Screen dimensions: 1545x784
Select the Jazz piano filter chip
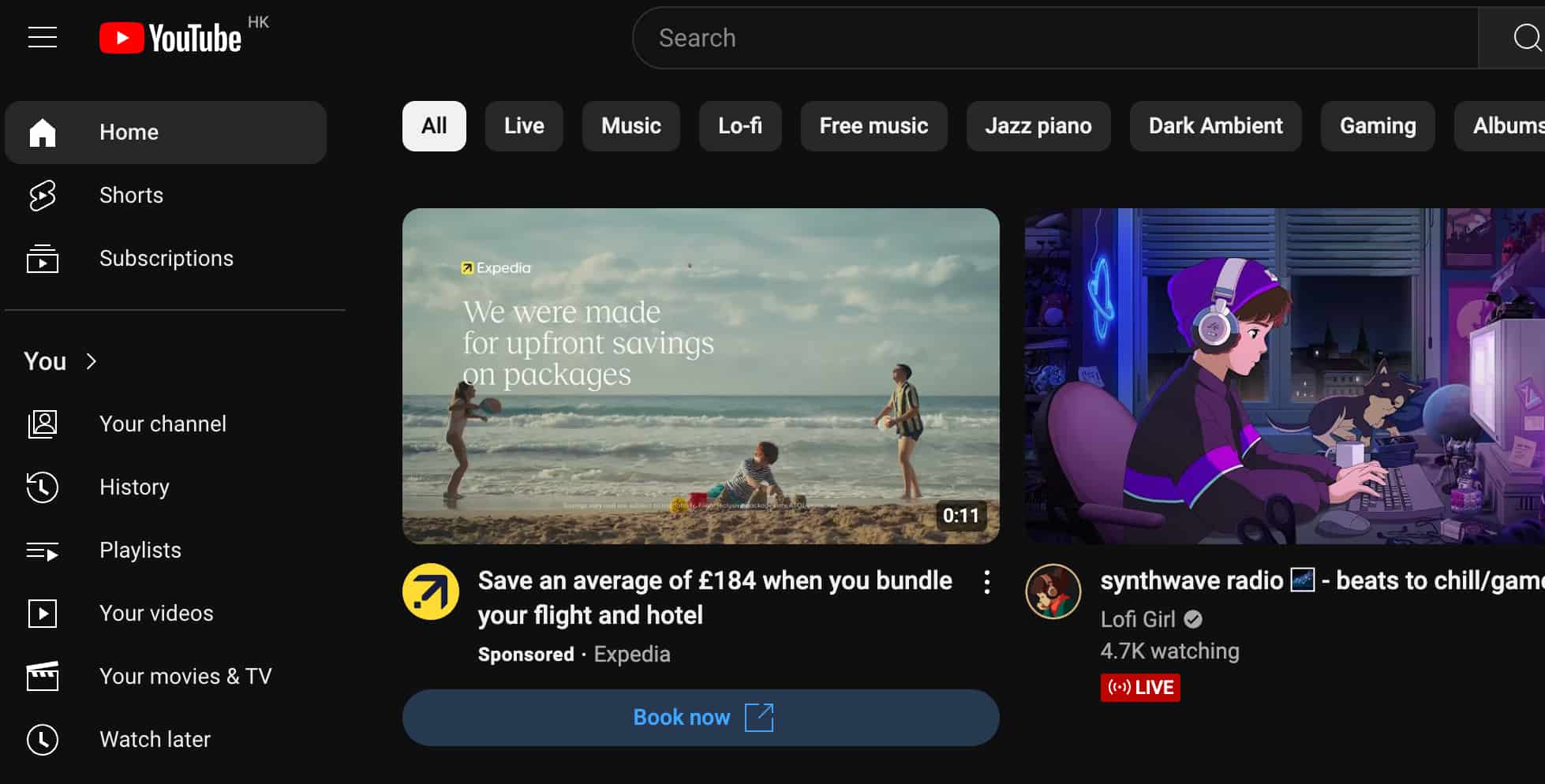1038,126
